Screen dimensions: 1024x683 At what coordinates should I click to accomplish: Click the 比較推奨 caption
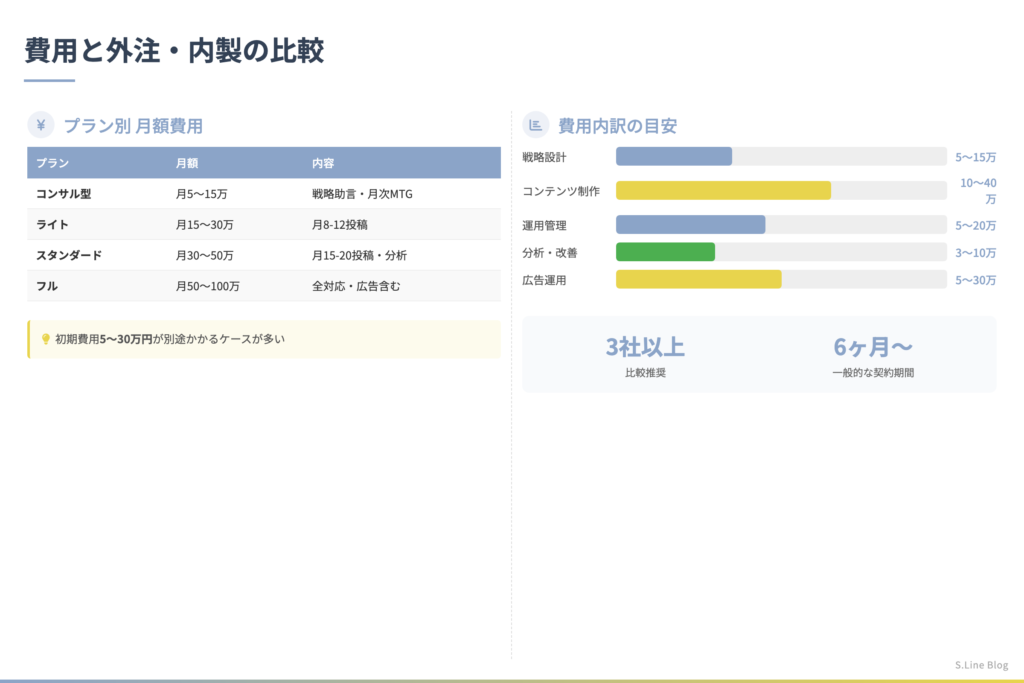point(645,373)
